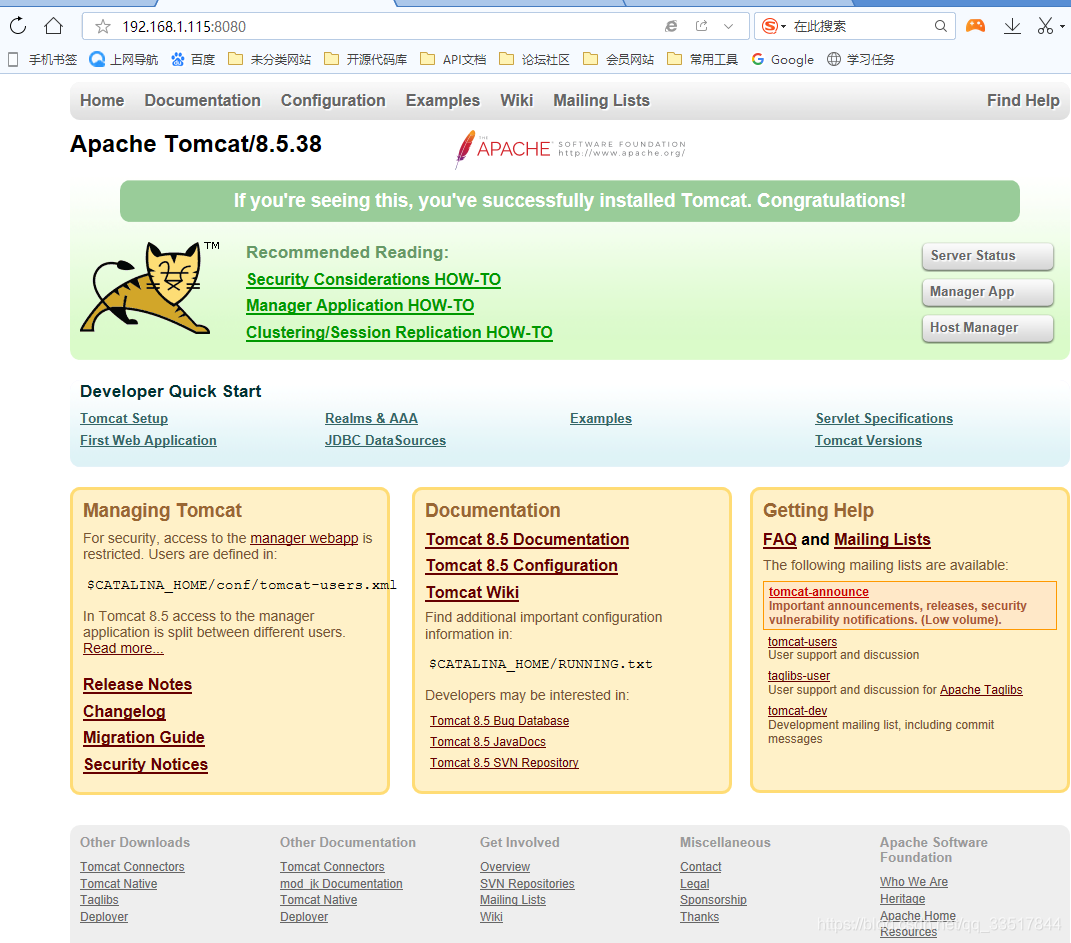
Task: Click the Apache Software Foundation logo
Action: coord(570,149)
